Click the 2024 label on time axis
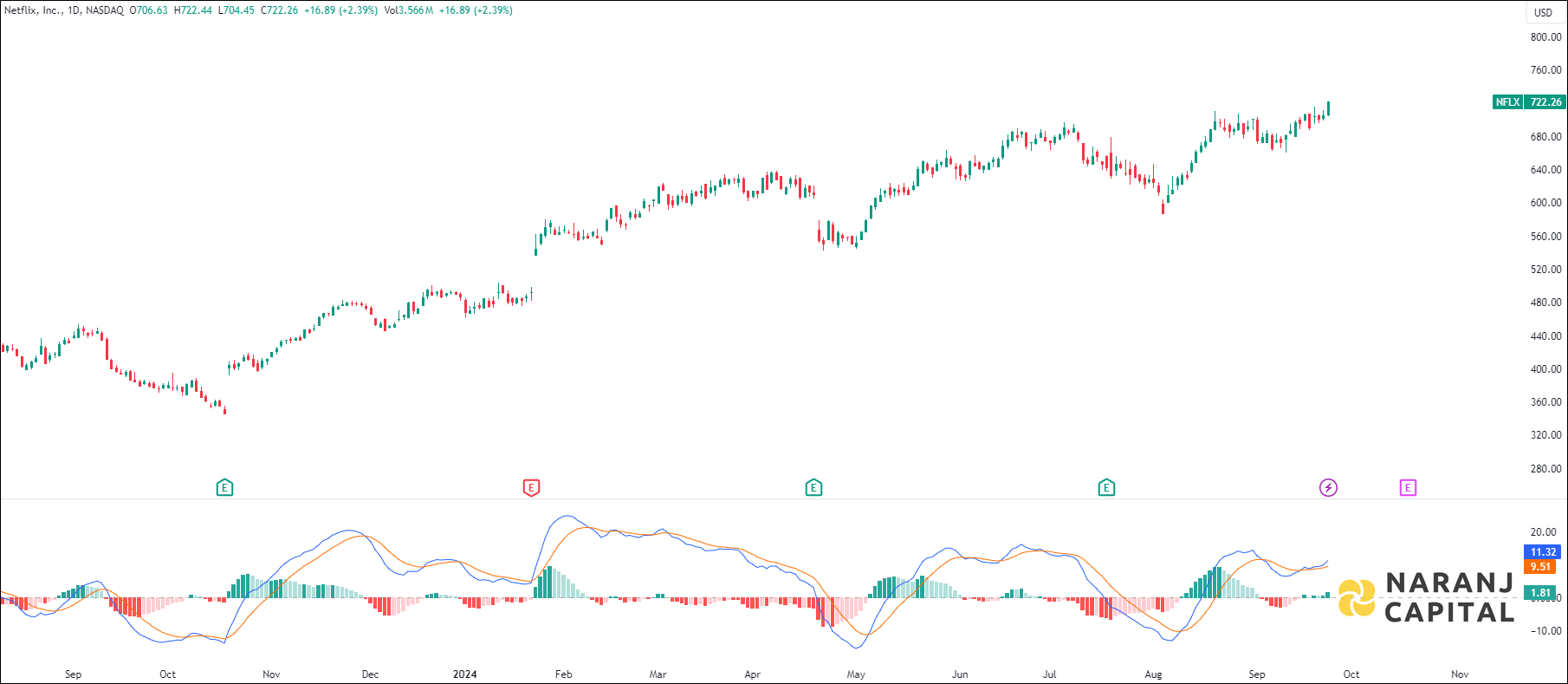 [x=465, y=674]
